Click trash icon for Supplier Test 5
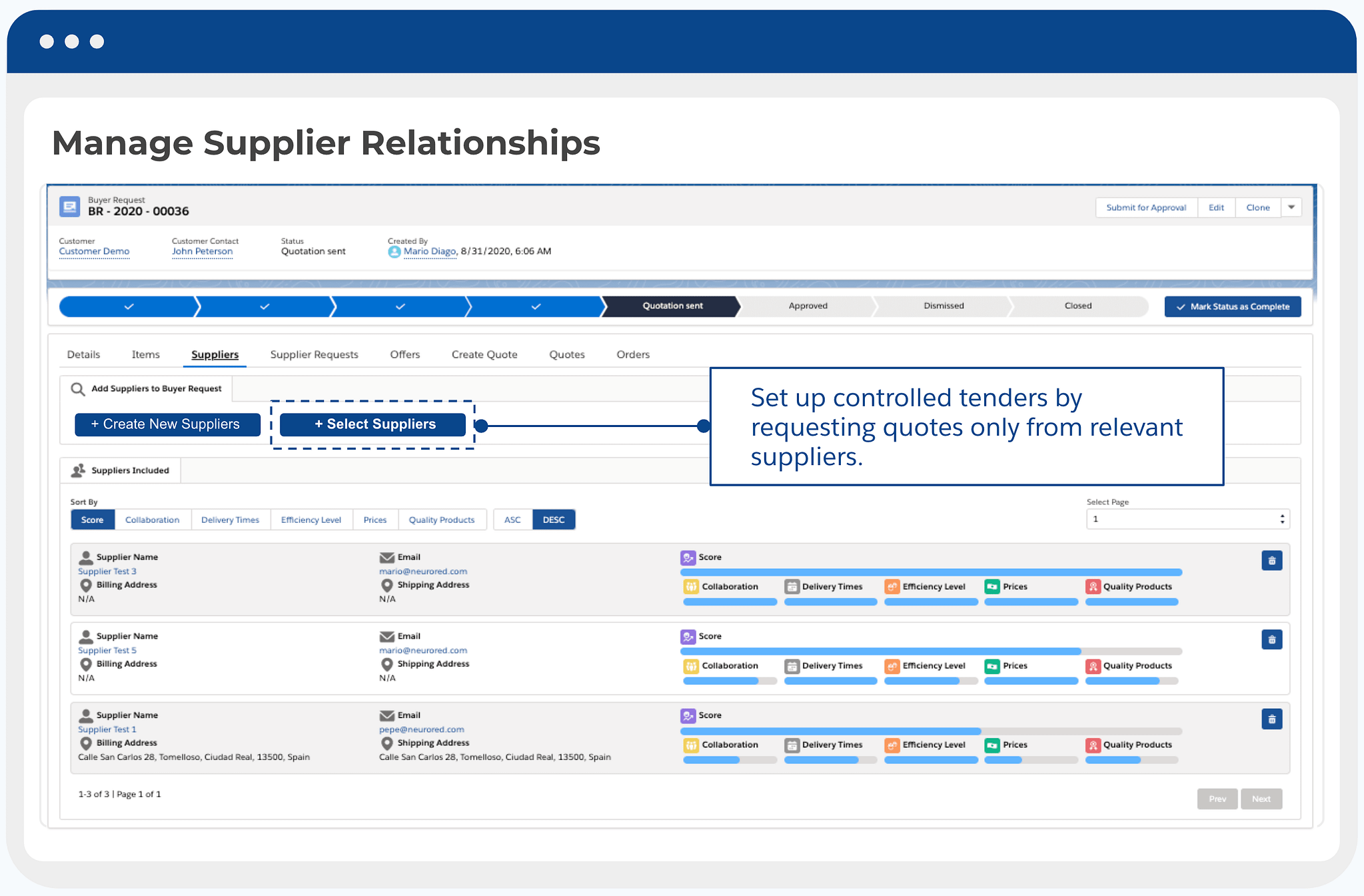 (1271, 640)
